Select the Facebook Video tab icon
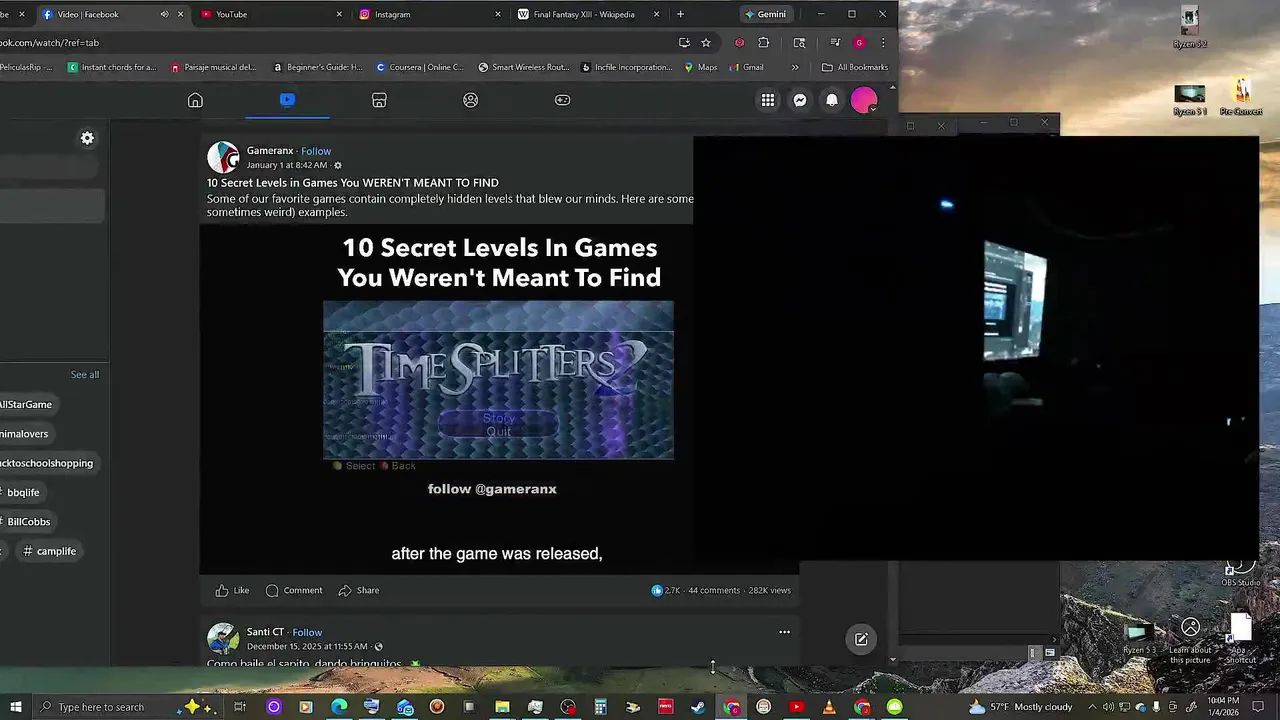Viewport: 1280px width, 720px height. point(287,100)
